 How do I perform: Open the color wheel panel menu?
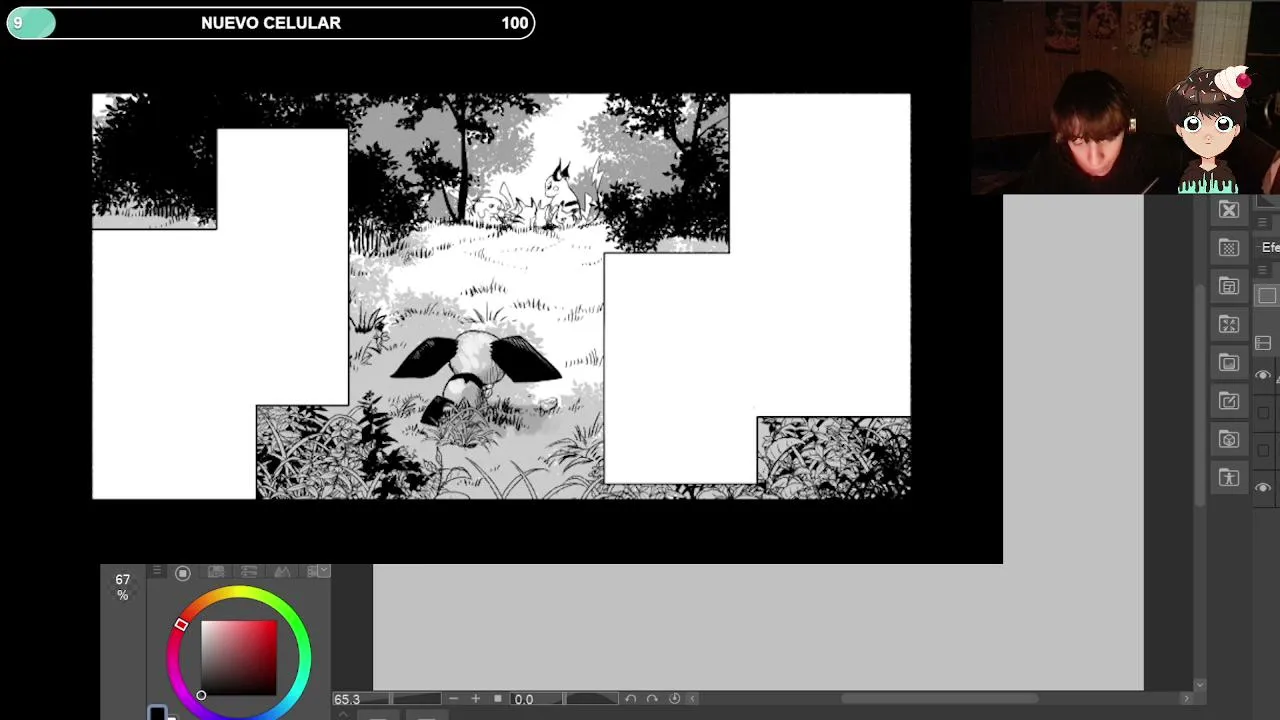(x=156, y=571)
